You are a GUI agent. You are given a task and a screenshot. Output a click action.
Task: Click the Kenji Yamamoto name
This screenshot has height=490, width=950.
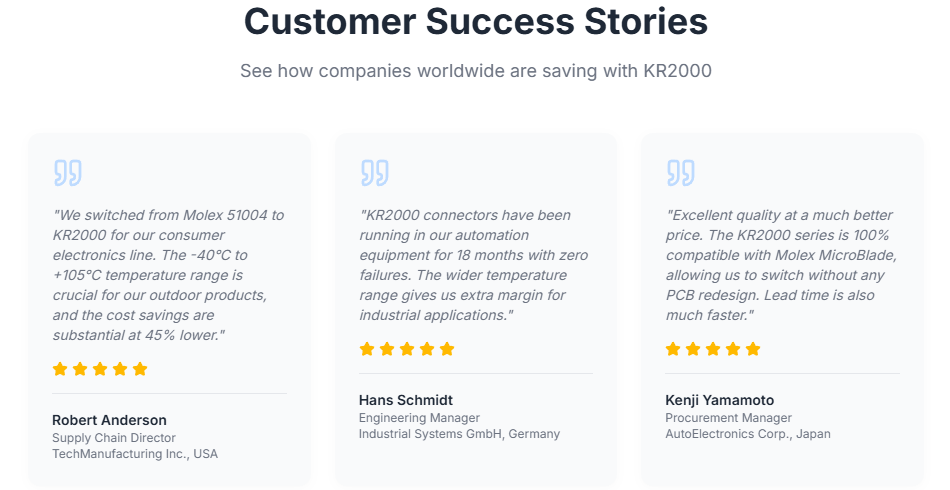(719, 400)
